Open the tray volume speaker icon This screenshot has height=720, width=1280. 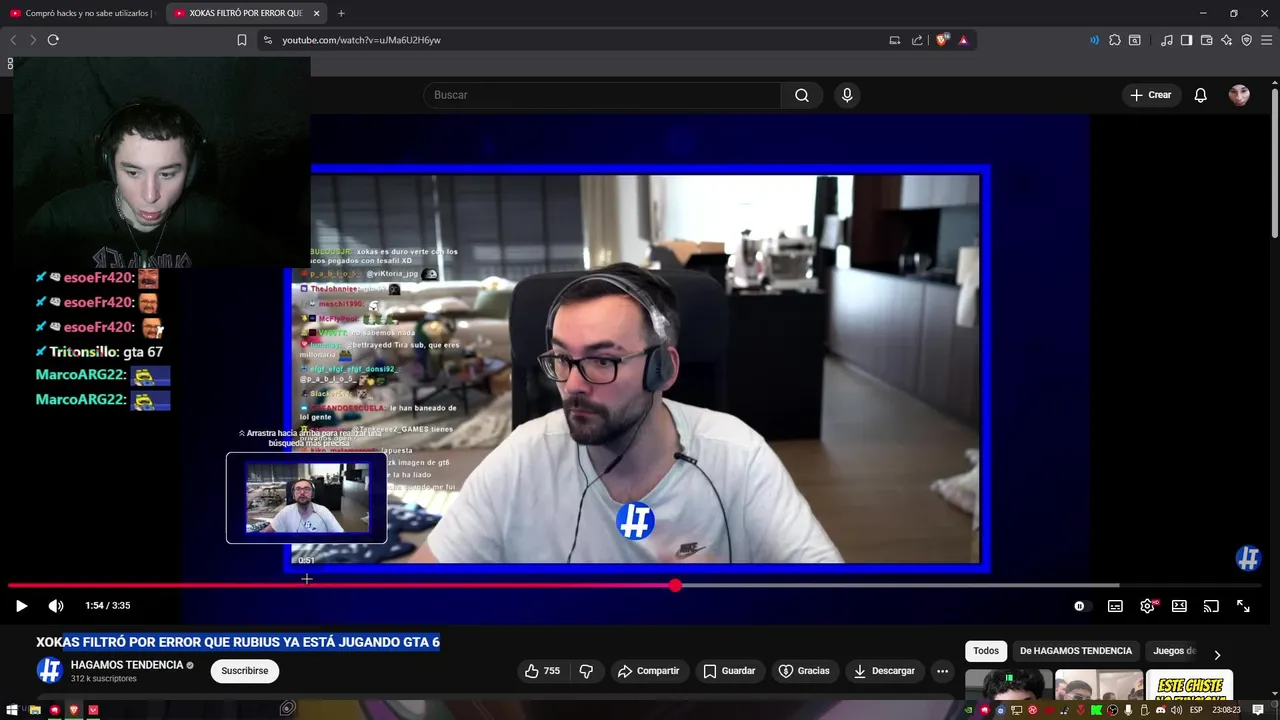coord(1177,710)
